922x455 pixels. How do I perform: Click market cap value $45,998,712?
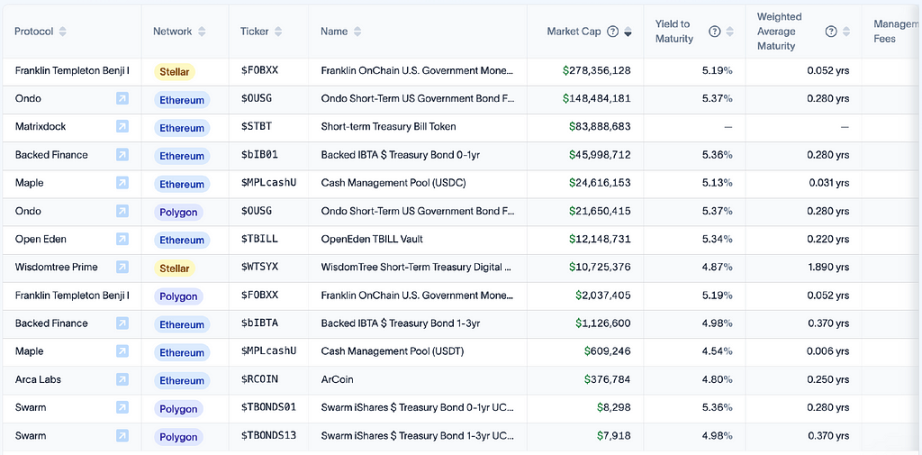tap(600, 155)
